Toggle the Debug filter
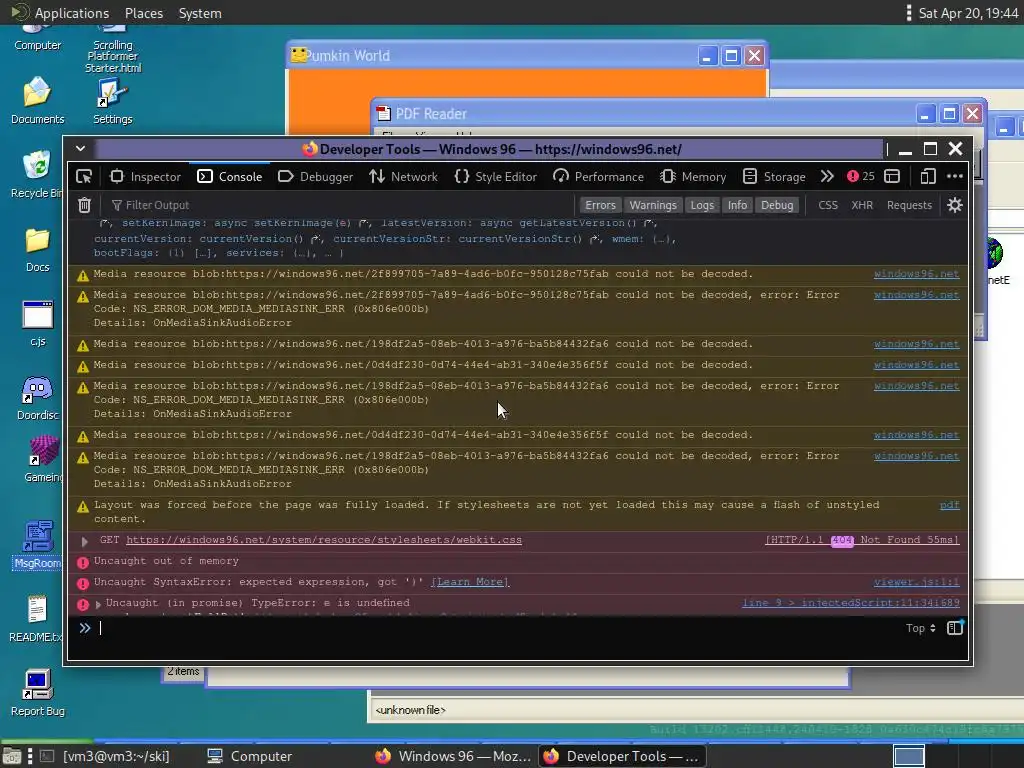 (x=777, y=205)
